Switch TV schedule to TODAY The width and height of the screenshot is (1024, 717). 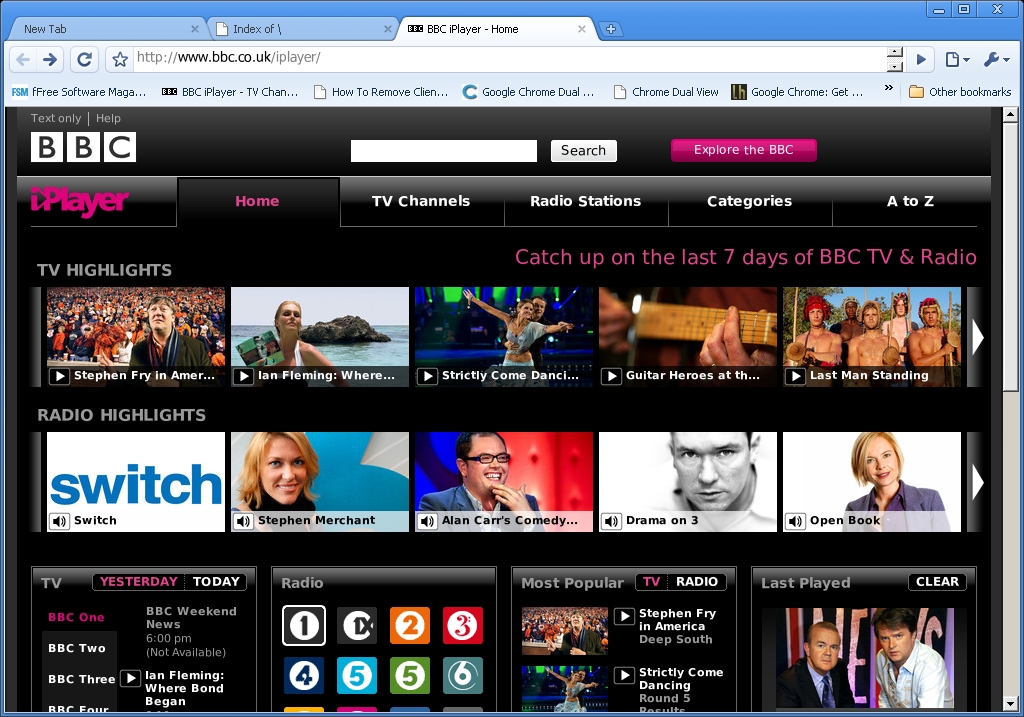pyautogui.click(x=216, y=582)
